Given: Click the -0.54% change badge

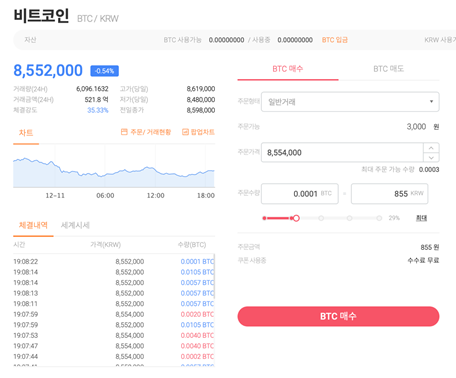Looking at the screenshot, I should [x=104, y=71].
